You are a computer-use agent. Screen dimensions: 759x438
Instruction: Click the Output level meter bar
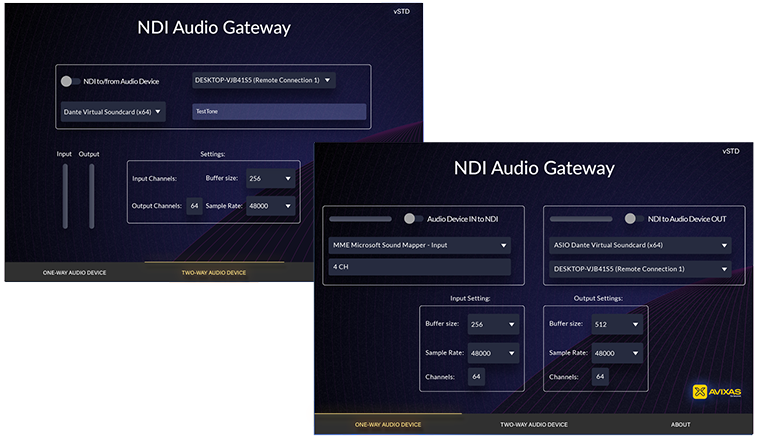(x=91, y=196)
